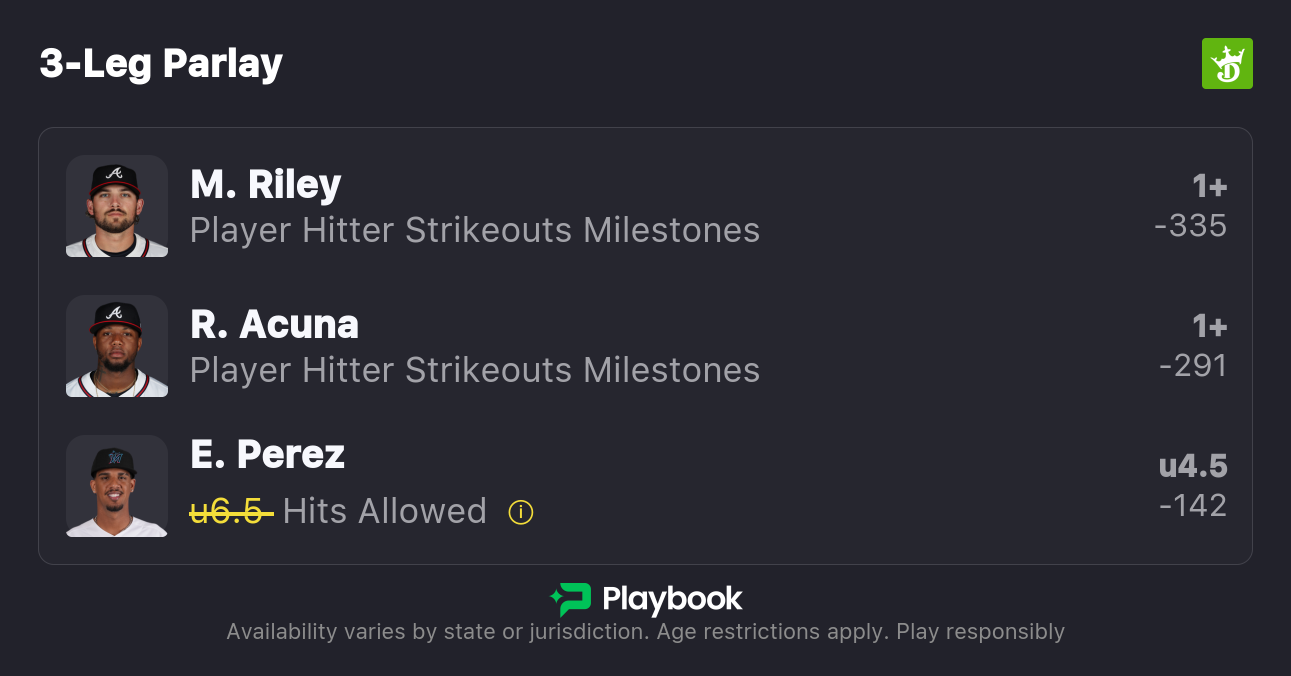Click the u4.5 line for E. Perez
The width and height of the screenshot is (1291, 676).
pyautogui.click(x=1193, y=467)
